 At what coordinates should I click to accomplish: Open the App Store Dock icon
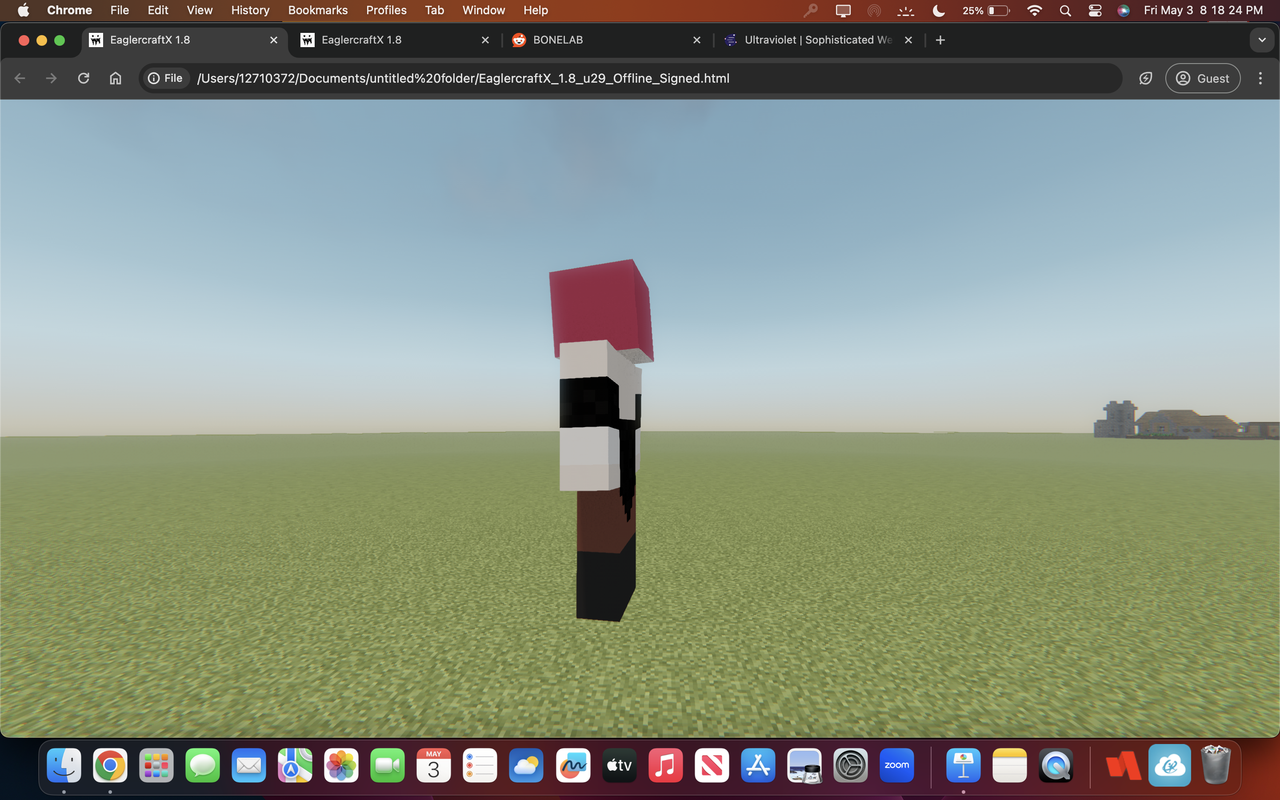click(758, 766)
